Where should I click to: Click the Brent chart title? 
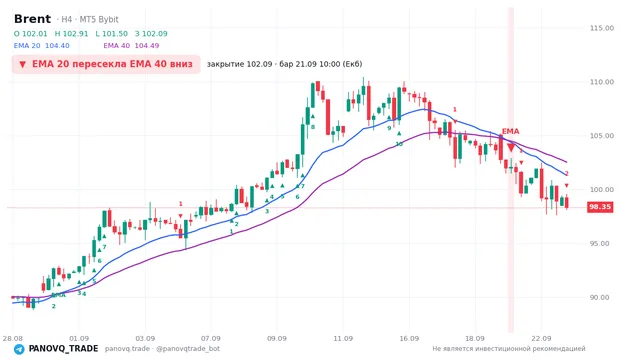[32, 19]
